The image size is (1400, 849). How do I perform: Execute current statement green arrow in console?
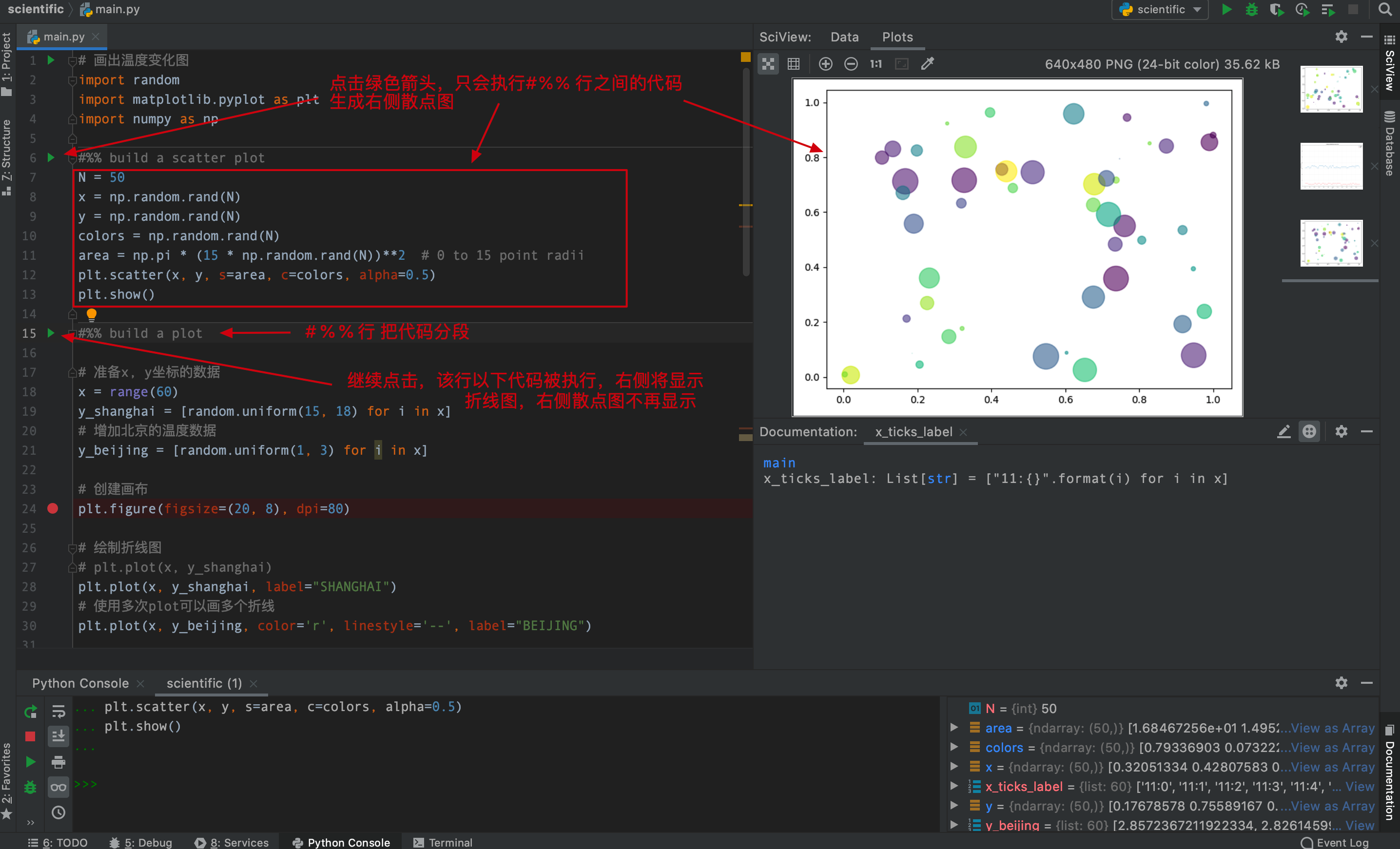coord(30,762)
